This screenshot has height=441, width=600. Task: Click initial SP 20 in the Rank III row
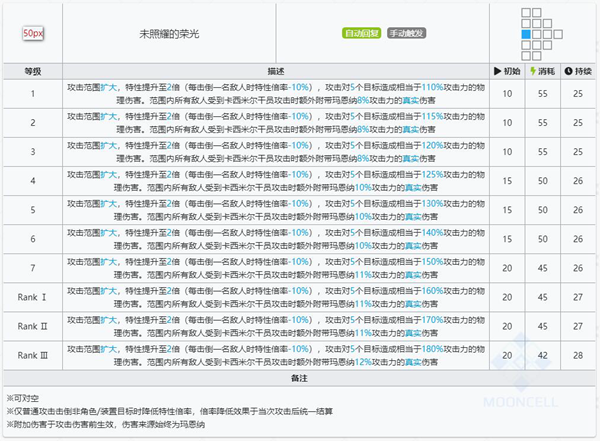[507, 356]
